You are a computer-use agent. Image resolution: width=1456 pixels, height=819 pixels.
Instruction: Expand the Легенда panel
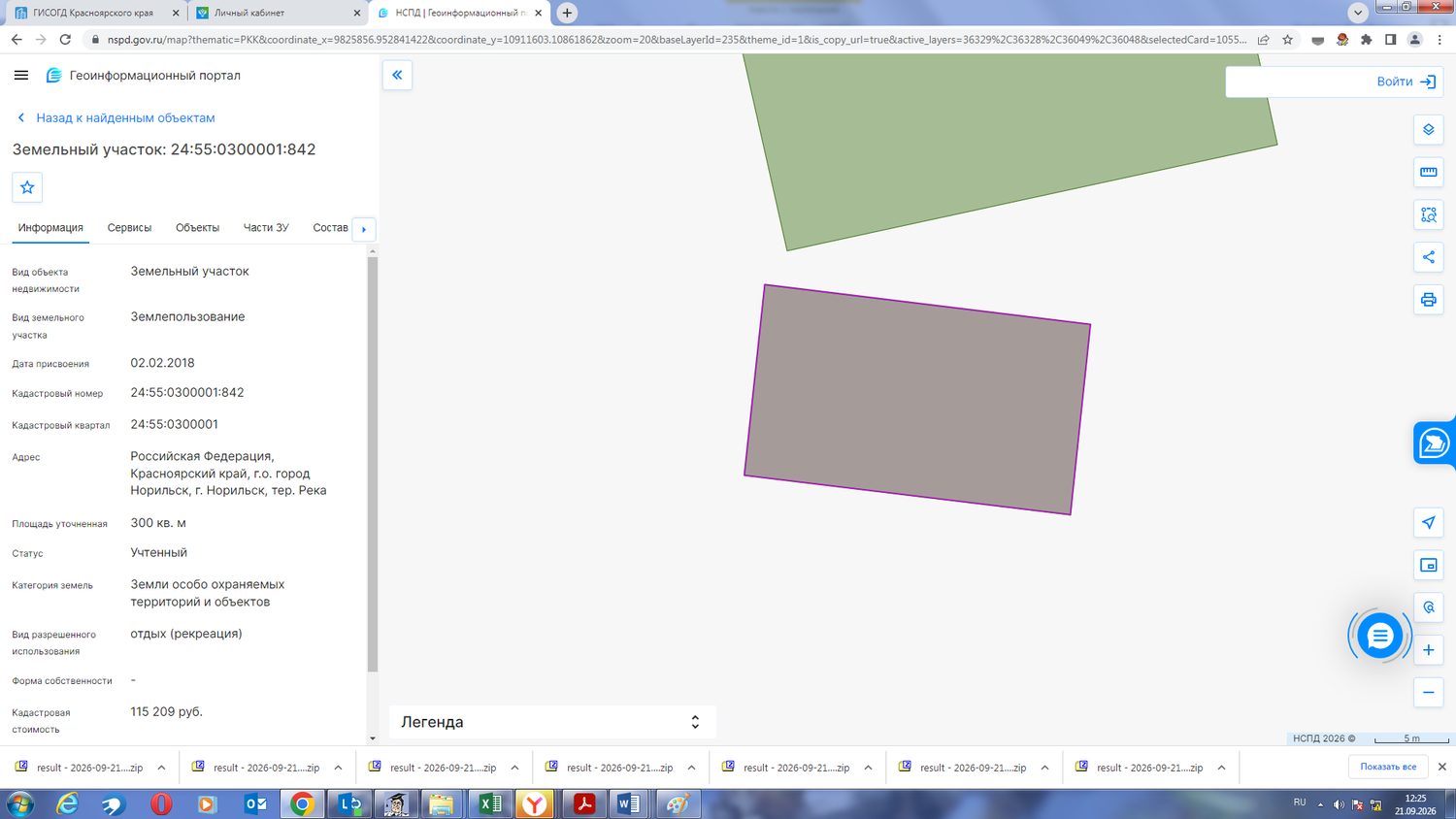coord(552,722)
